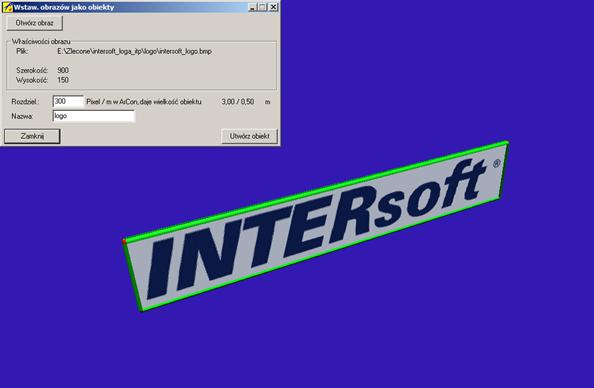Click the registered trademark symbol on logo

tap(496, 163)
